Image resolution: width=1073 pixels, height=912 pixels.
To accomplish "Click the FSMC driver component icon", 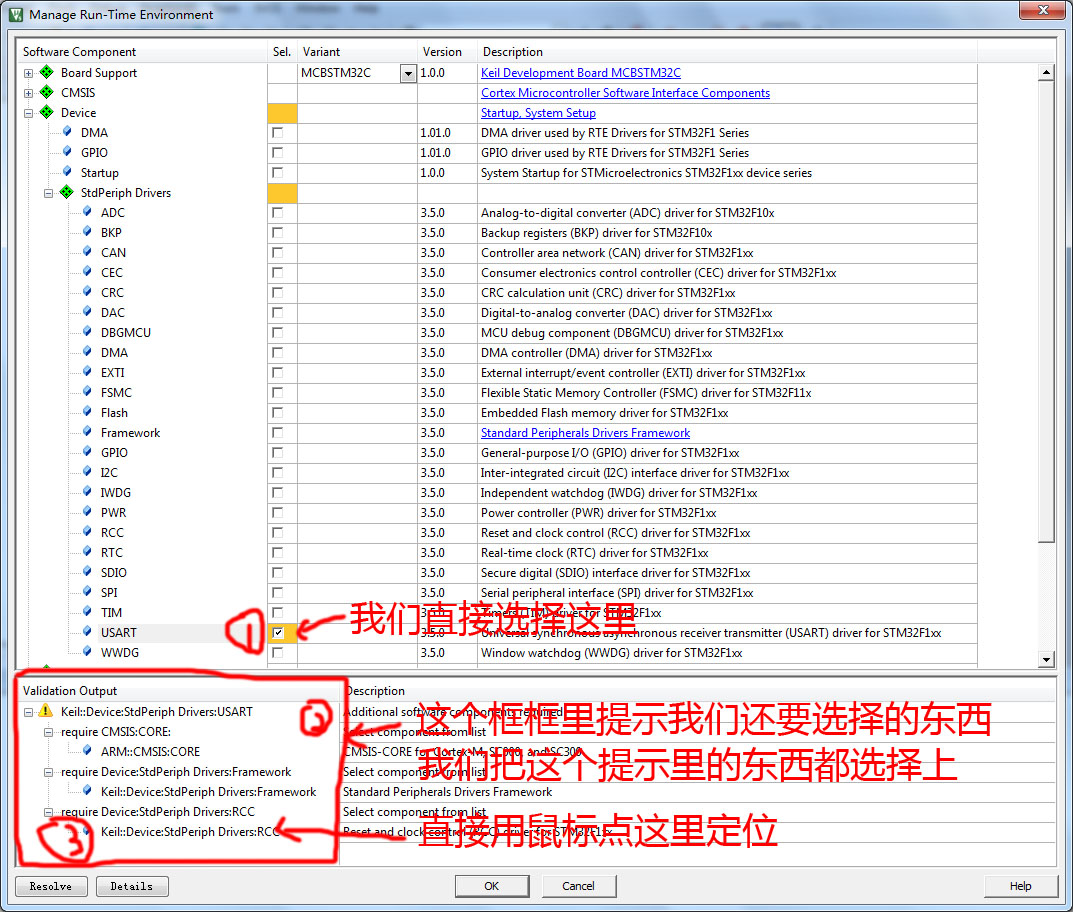I will coord(87,391).
